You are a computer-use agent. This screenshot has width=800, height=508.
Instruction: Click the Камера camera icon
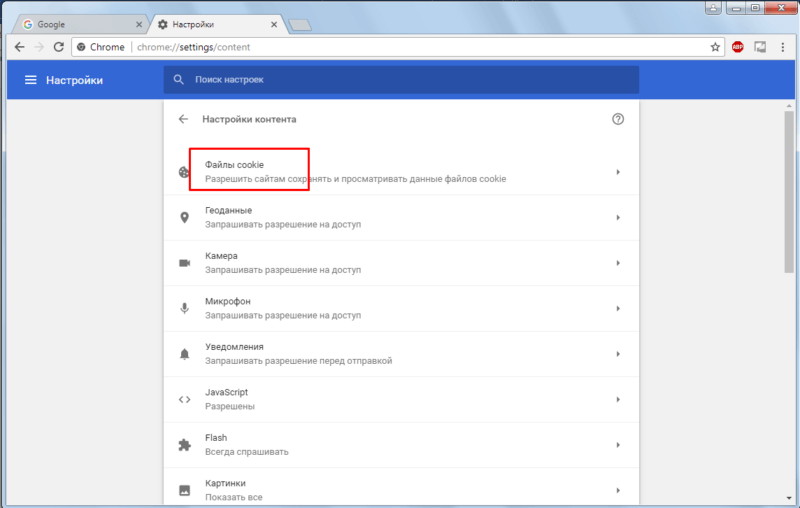click(184, 263)
